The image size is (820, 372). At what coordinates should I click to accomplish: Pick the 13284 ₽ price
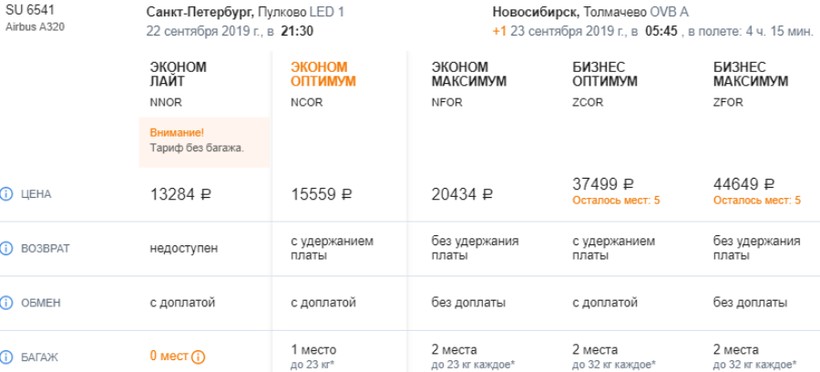coord(181,195)
